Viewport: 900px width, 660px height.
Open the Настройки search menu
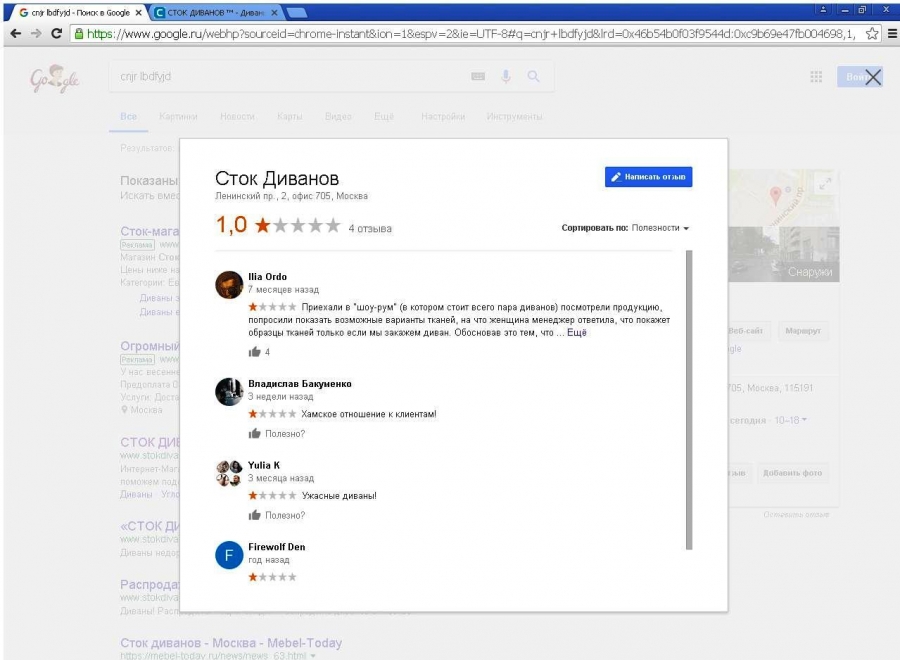point(443,117)
